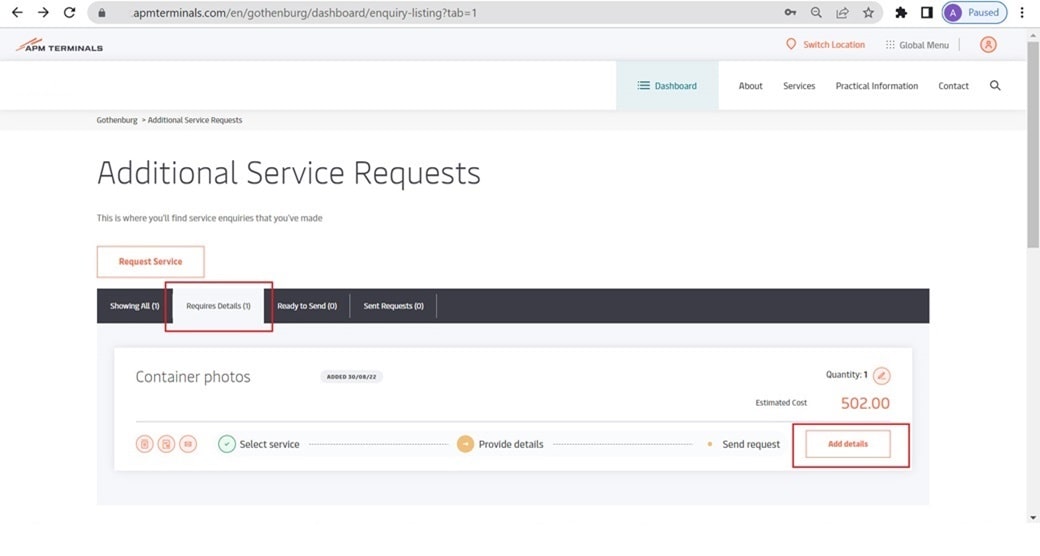Click the user account profile icon

coord(988,45)
